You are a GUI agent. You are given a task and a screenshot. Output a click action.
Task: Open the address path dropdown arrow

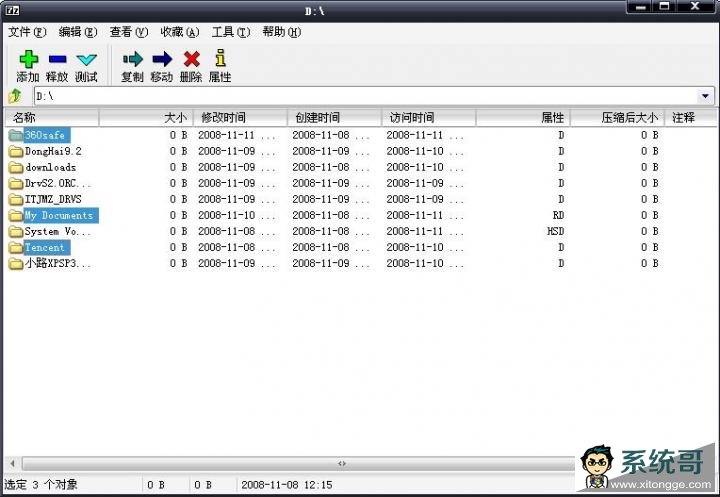coord(705,96)
